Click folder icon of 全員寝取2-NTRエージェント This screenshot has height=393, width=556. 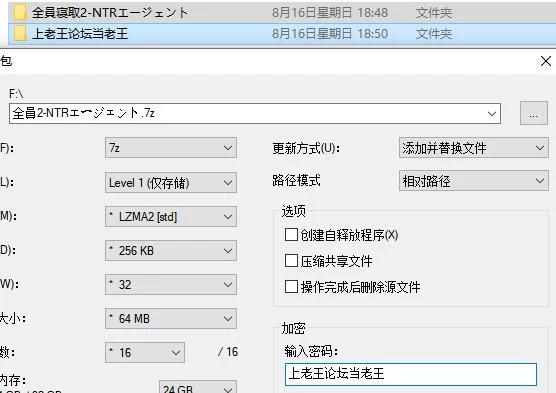[20, 13]
